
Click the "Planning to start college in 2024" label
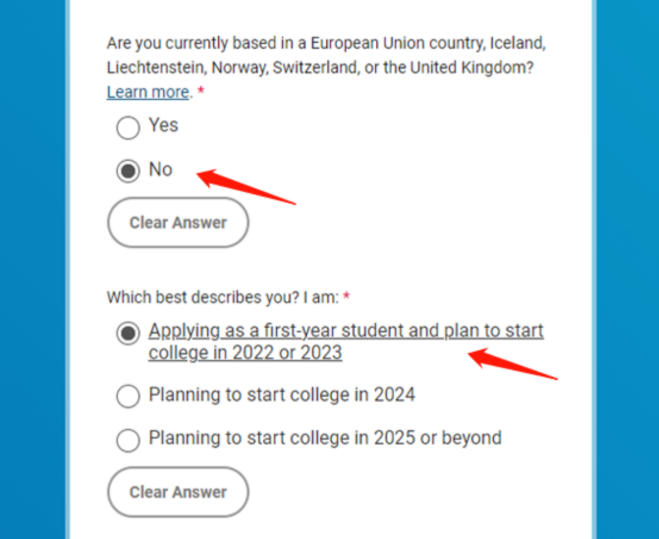tap(281, 395)
